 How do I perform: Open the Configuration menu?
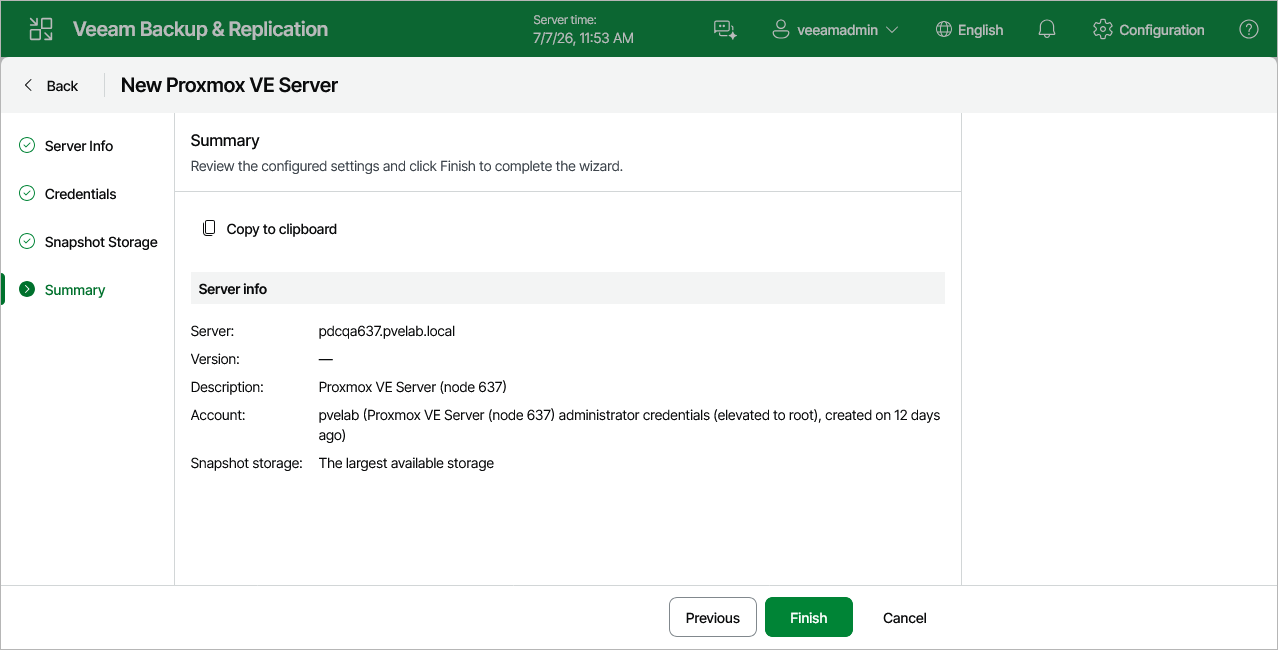[x=1149, y=30]
